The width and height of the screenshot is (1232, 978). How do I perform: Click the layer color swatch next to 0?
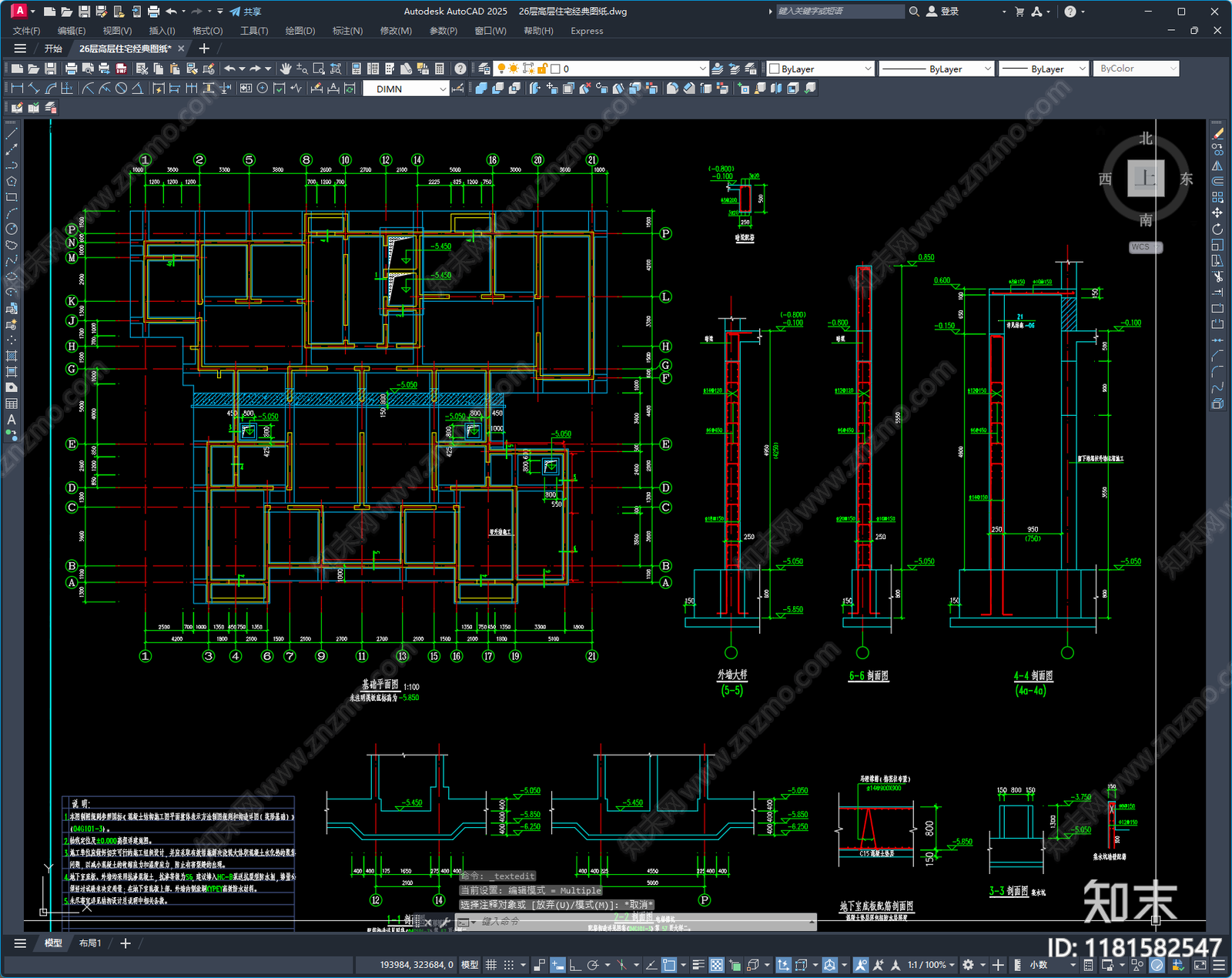[x=555, y=69]
